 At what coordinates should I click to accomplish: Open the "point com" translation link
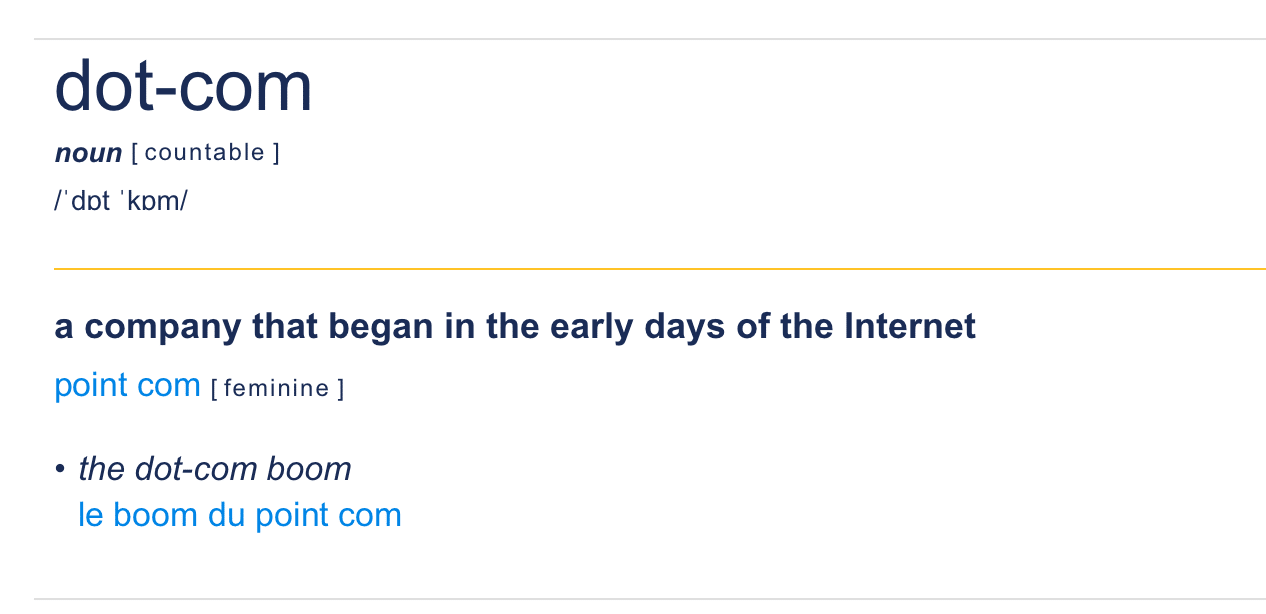pyautogui.click(x=127, y=385)
